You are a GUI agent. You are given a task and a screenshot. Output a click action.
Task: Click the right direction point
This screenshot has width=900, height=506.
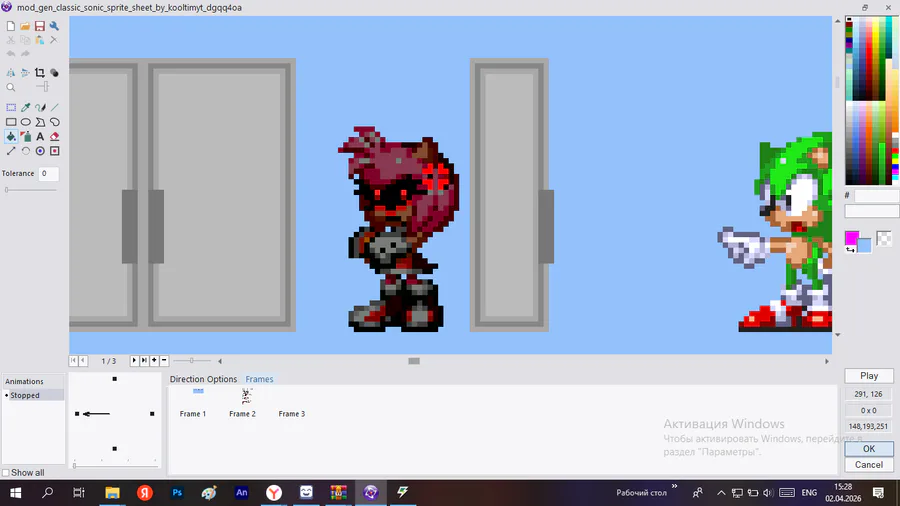click(x=152, y=414)
